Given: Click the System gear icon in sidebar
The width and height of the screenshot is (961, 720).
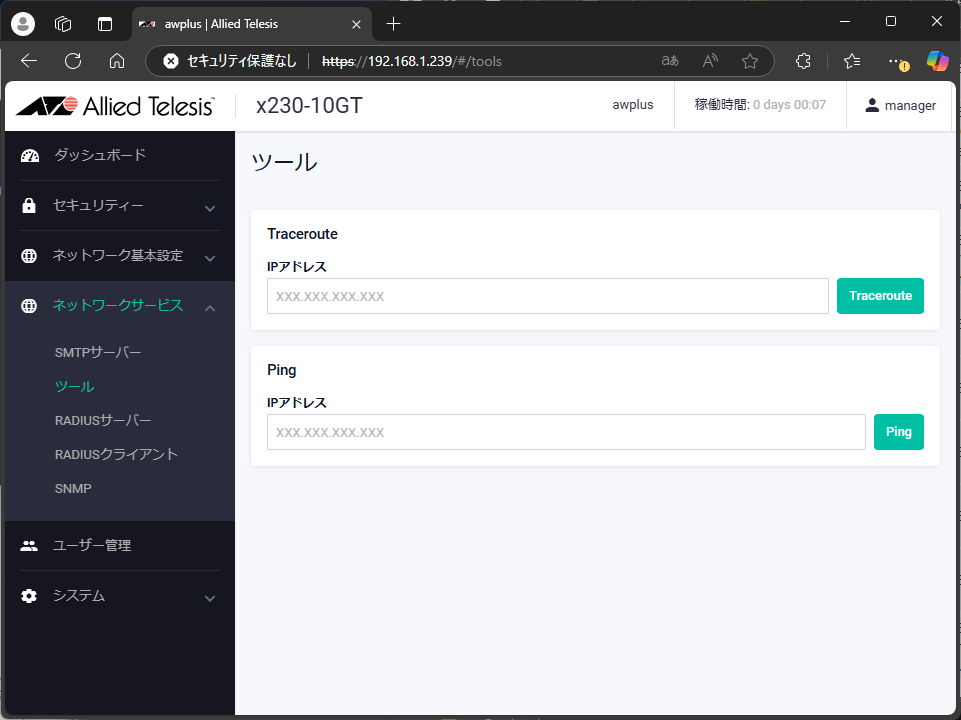Looking at the screenshot, I should pos(29,596).
